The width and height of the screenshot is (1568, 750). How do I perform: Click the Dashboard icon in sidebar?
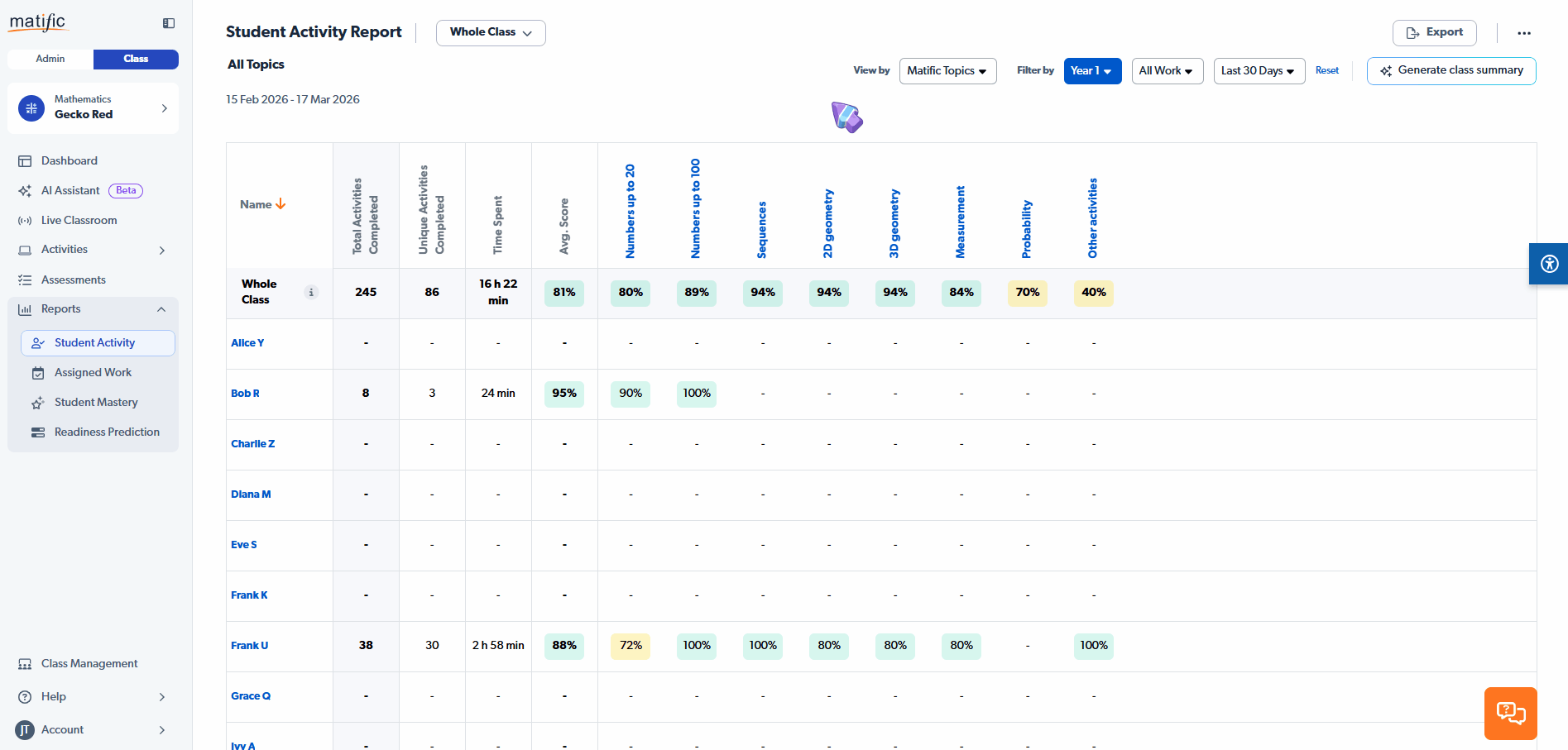[25, 161]
